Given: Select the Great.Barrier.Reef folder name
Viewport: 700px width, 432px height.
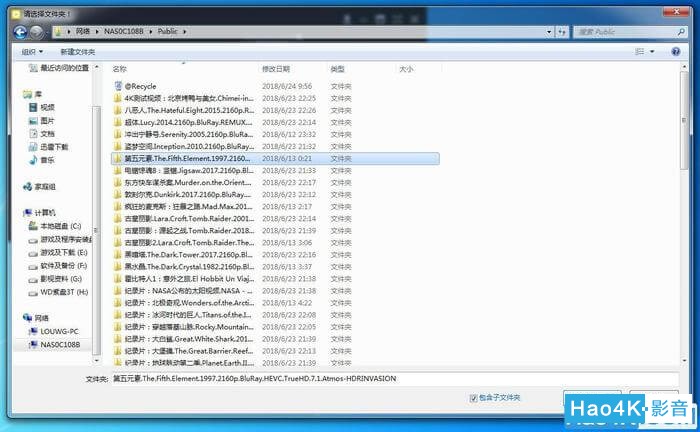Looking at the screenshot, I should [x=189, y=351].
